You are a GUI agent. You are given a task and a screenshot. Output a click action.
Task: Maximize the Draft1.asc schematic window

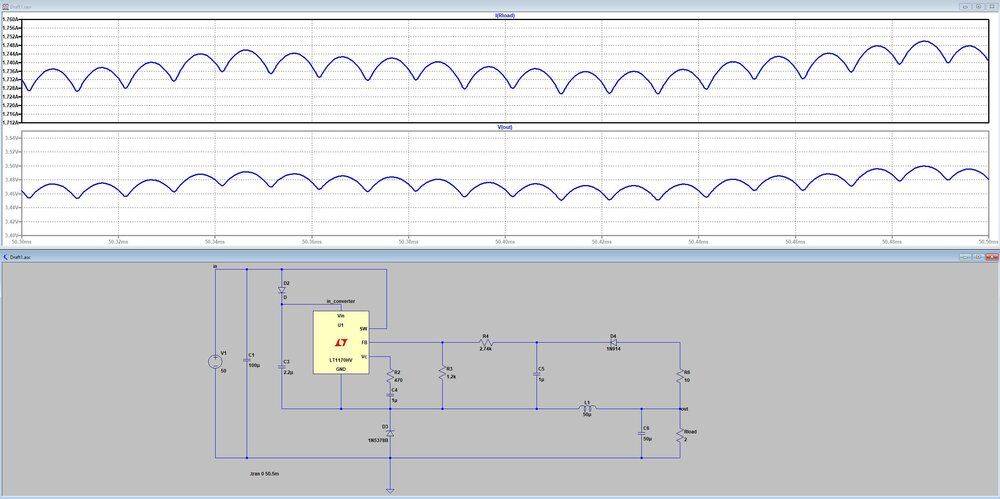[x=977, y=258]
